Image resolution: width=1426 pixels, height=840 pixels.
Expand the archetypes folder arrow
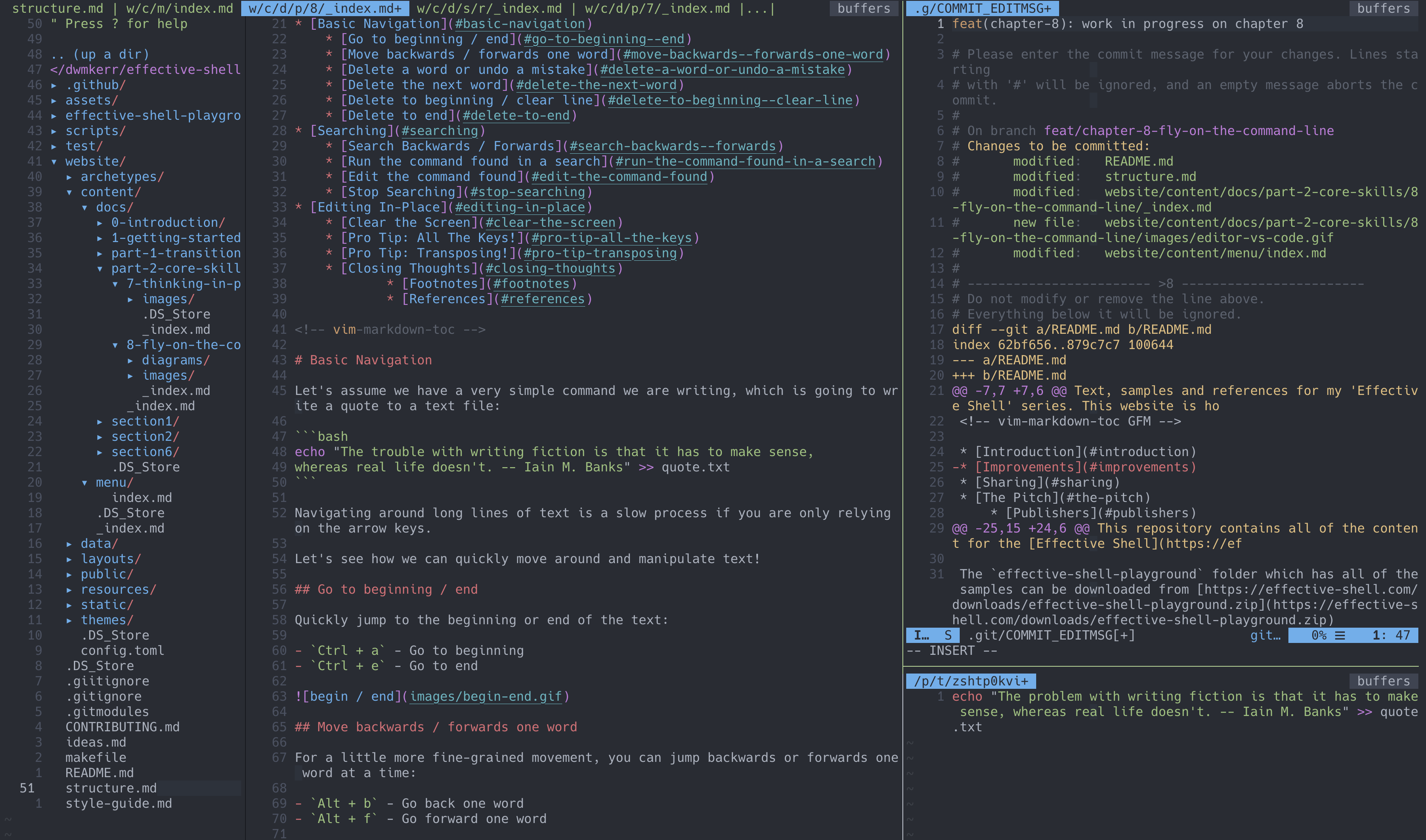[69, 177]
